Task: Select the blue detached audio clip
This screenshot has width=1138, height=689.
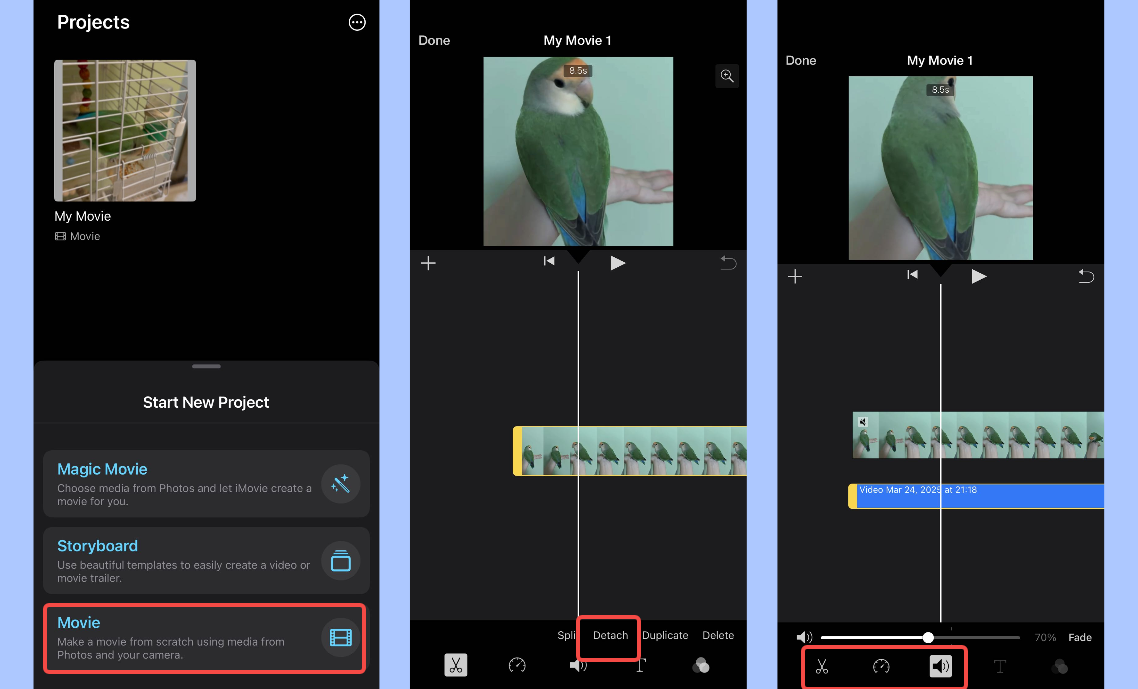Action: tap(976, 496)
